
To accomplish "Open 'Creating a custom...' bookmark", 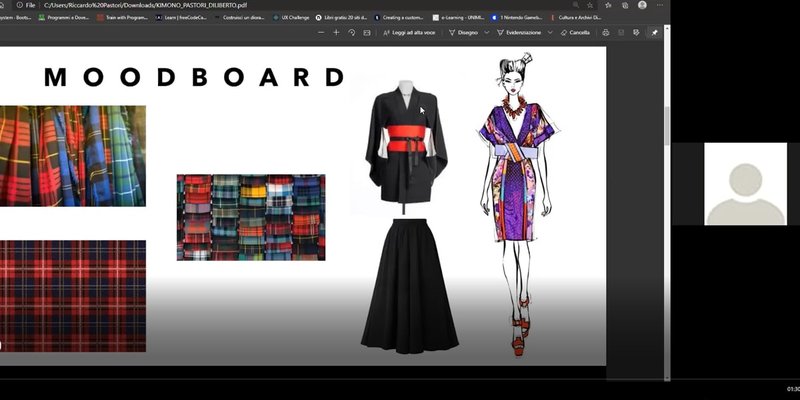I will click(399, 17).
